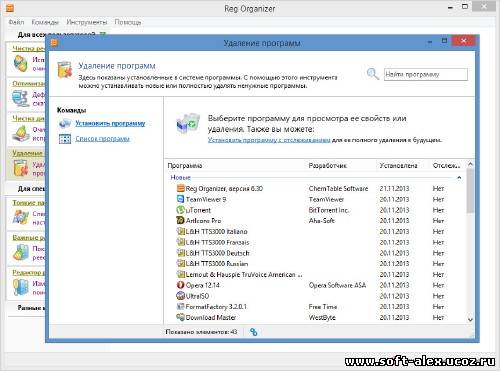The image size is (500, 371).
Task: Sort by Установлена column header
Action: click(398, 166)
